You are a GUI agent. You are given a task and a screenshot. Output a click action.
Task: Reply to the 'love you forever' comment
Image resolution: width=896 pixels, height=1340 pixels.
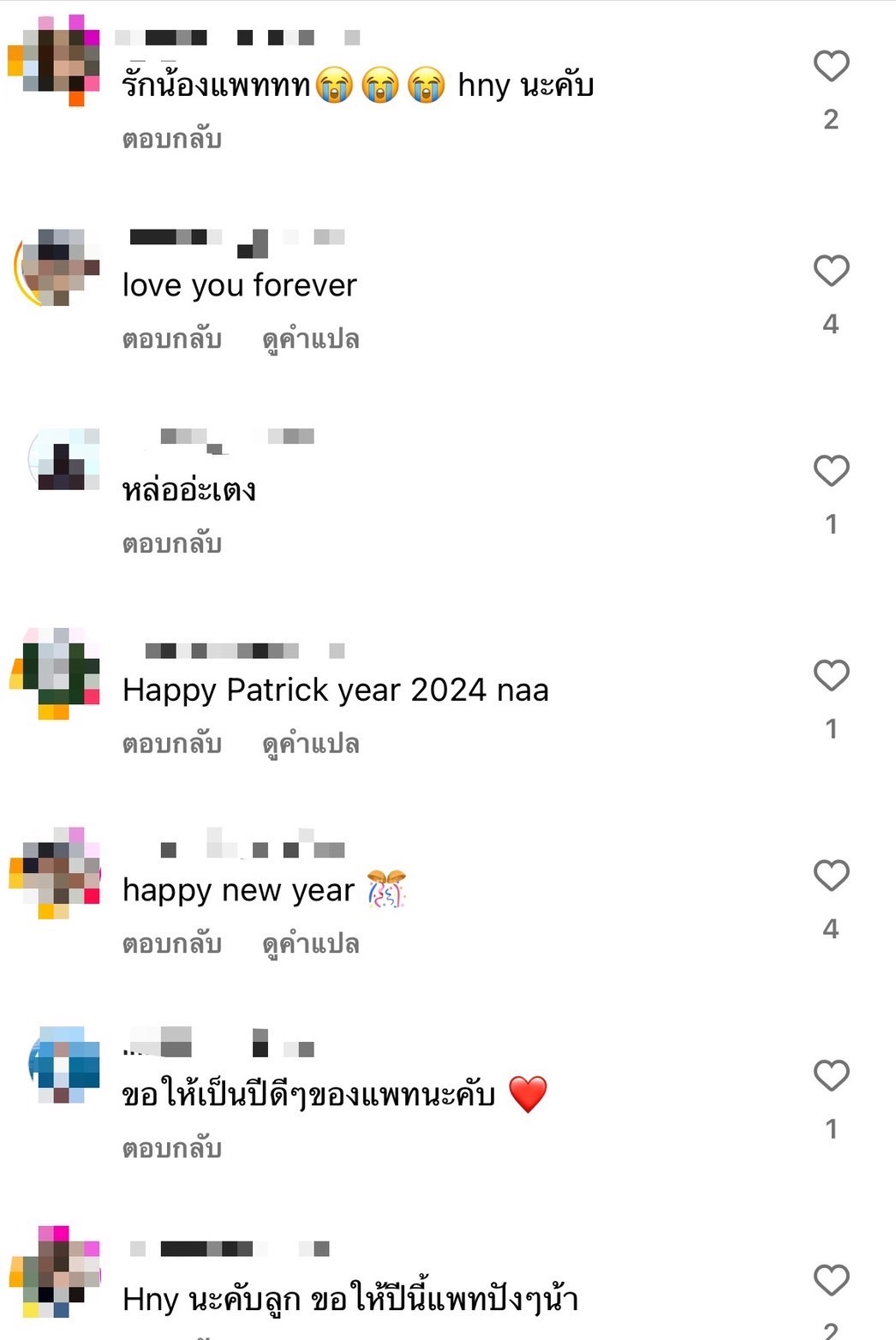point(172,339)
